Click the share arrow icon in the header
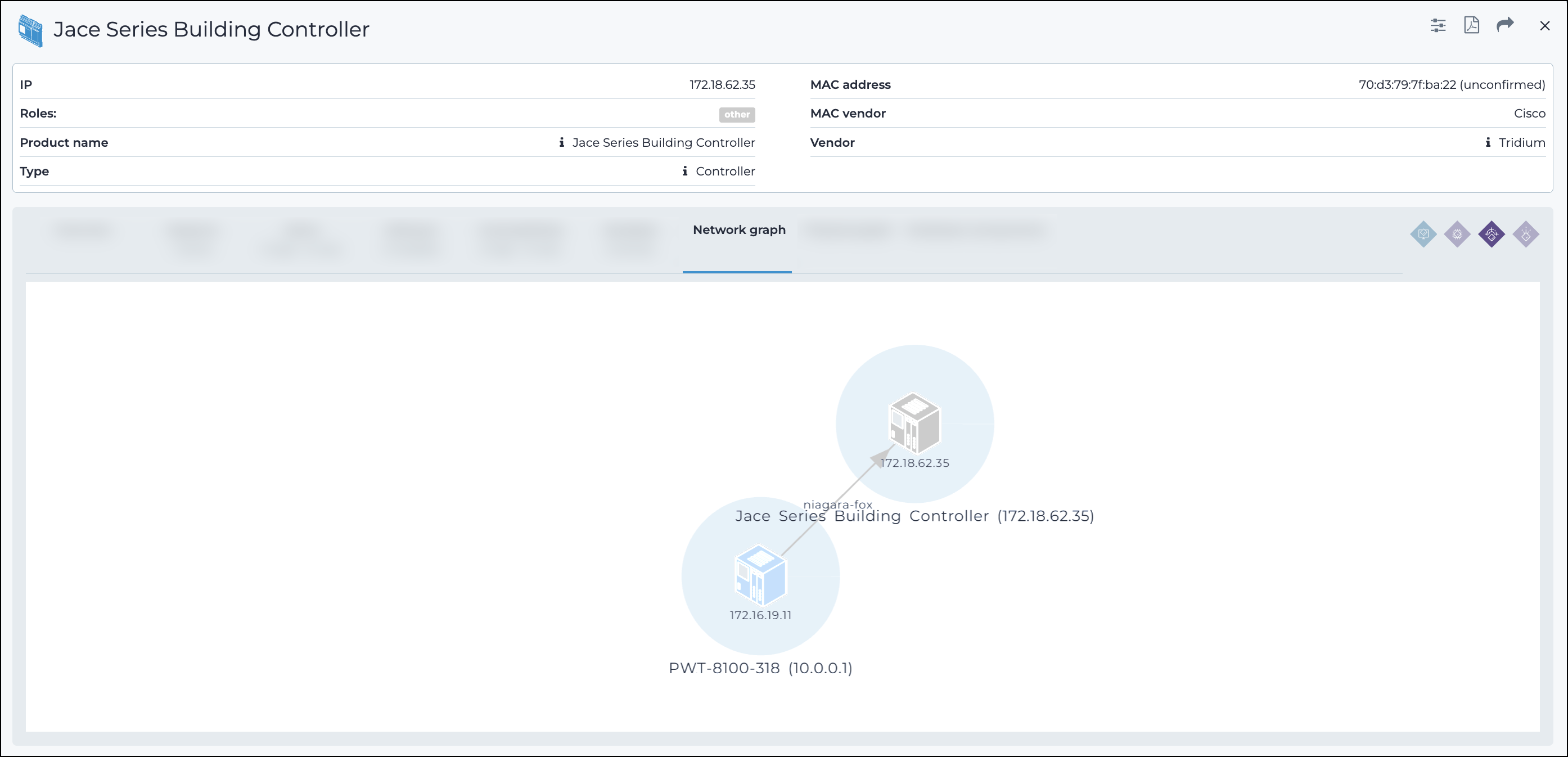Viewport: 1568px width, 757px height. click(x=1504, y=25)
